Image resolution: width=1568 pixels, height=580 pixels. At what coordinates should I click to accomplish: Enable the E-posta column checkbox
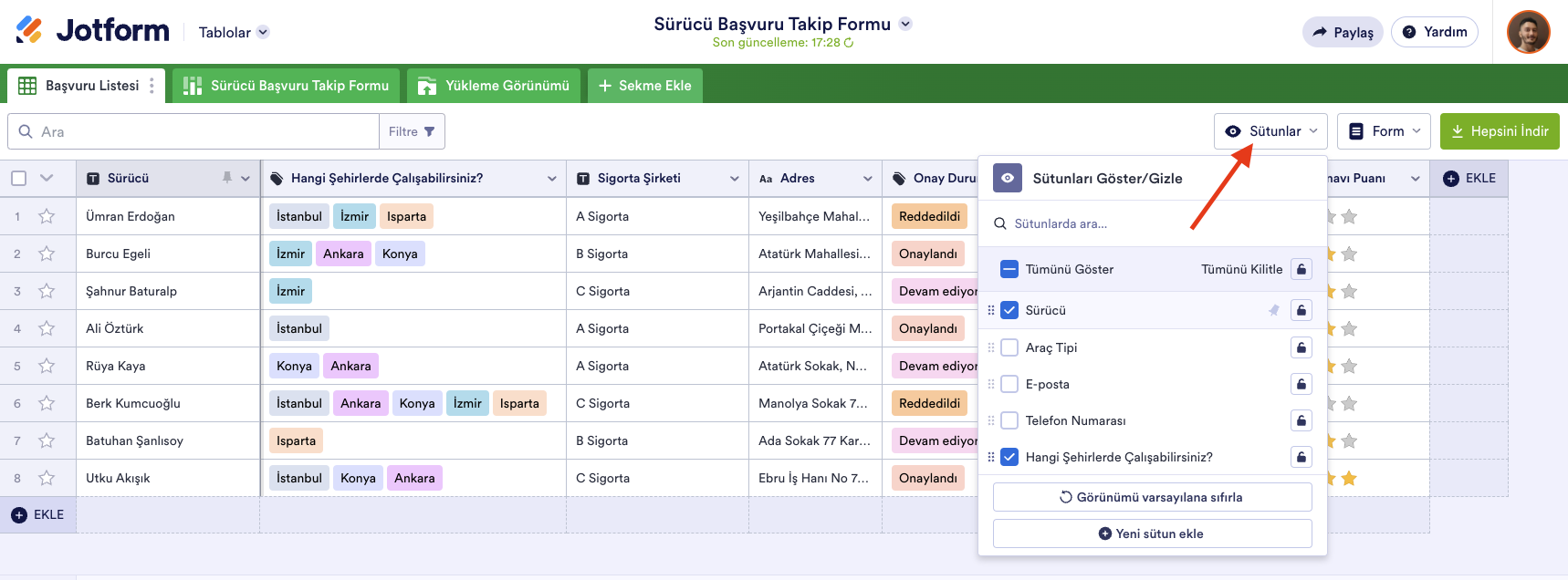pyautogui.click(x=1009, y=384)
